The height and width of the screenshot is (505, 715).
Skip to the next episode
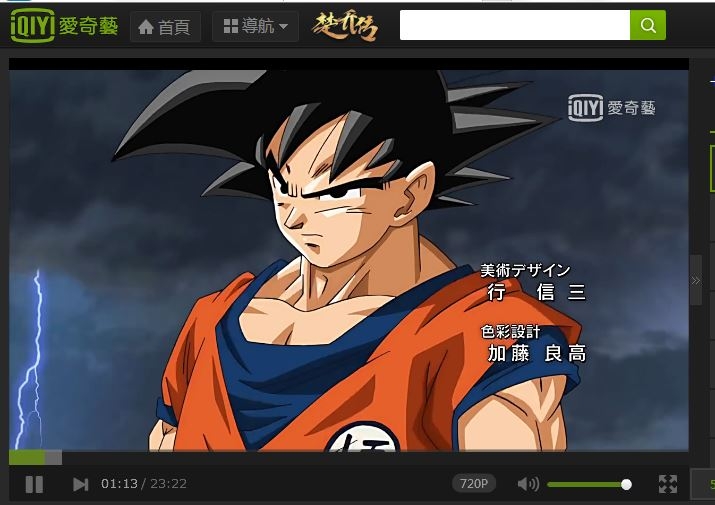tap(81, 484)
